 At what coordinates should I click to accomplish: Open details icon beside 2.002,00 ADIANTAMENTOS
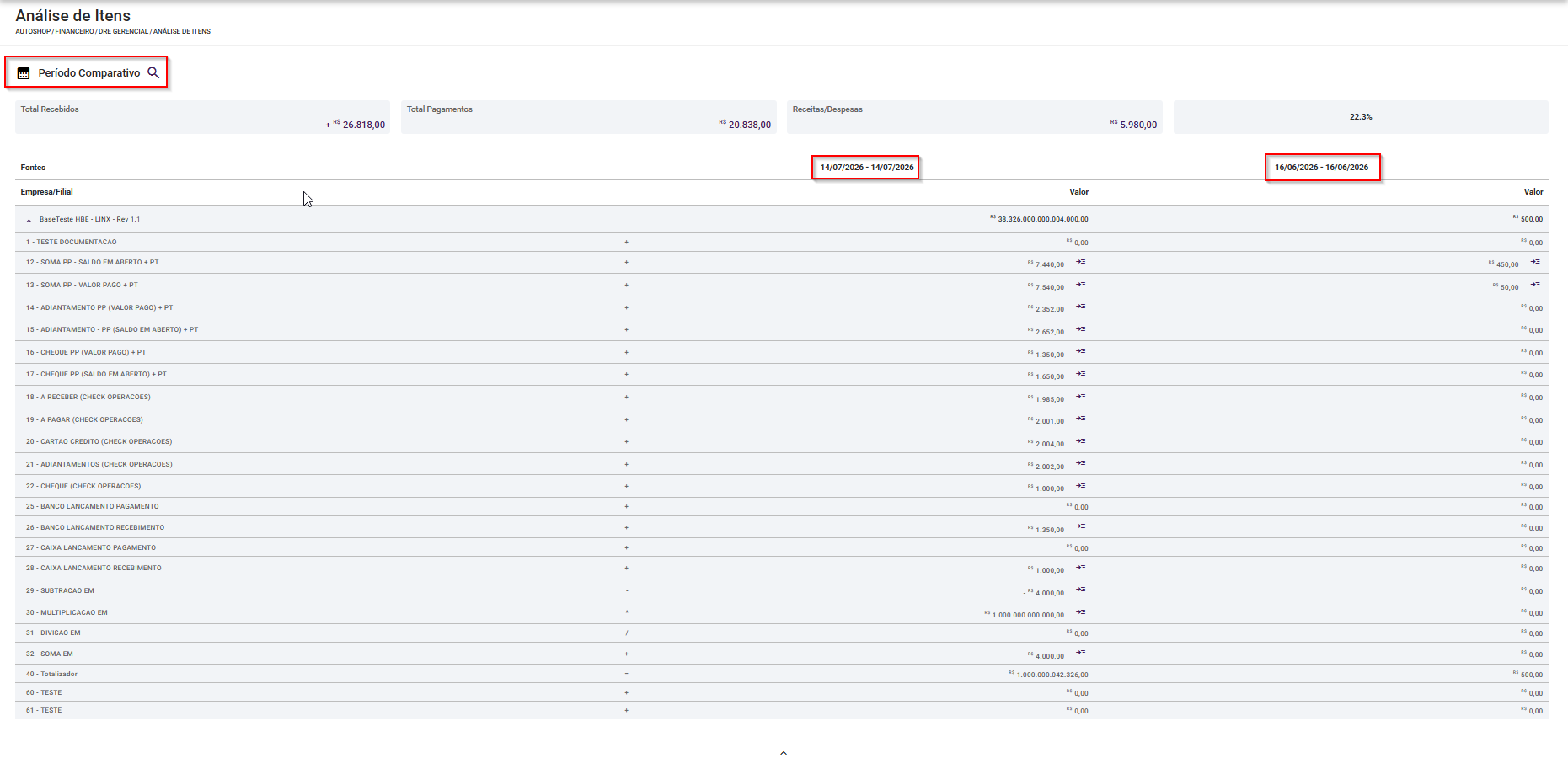(1080, 463)
